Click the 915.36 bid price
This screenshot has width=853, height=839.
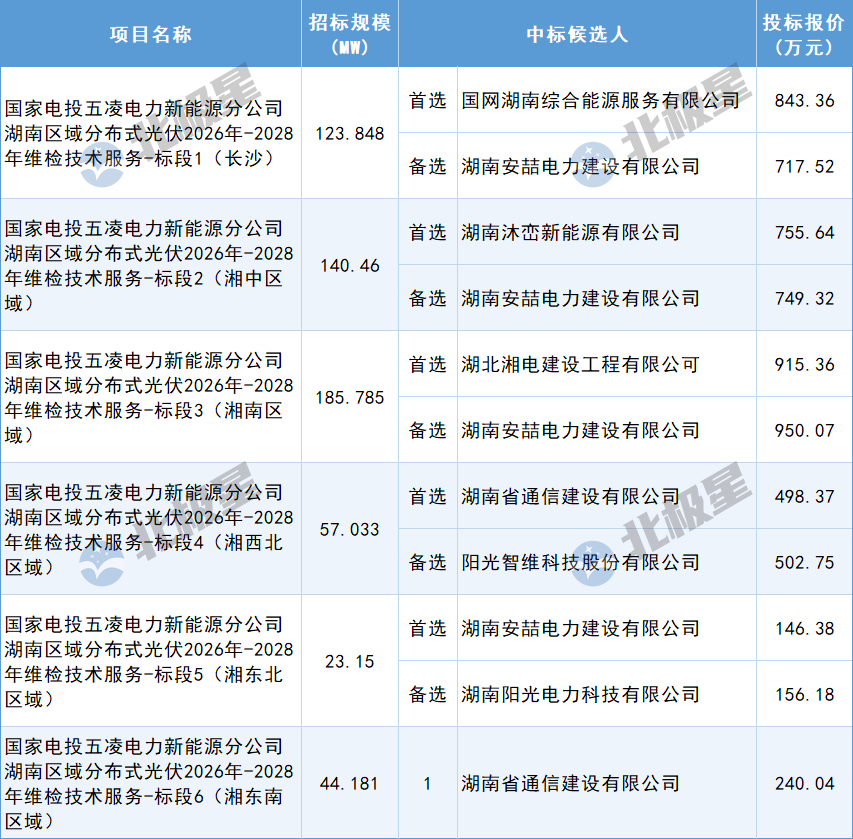[x=805, y=364]
